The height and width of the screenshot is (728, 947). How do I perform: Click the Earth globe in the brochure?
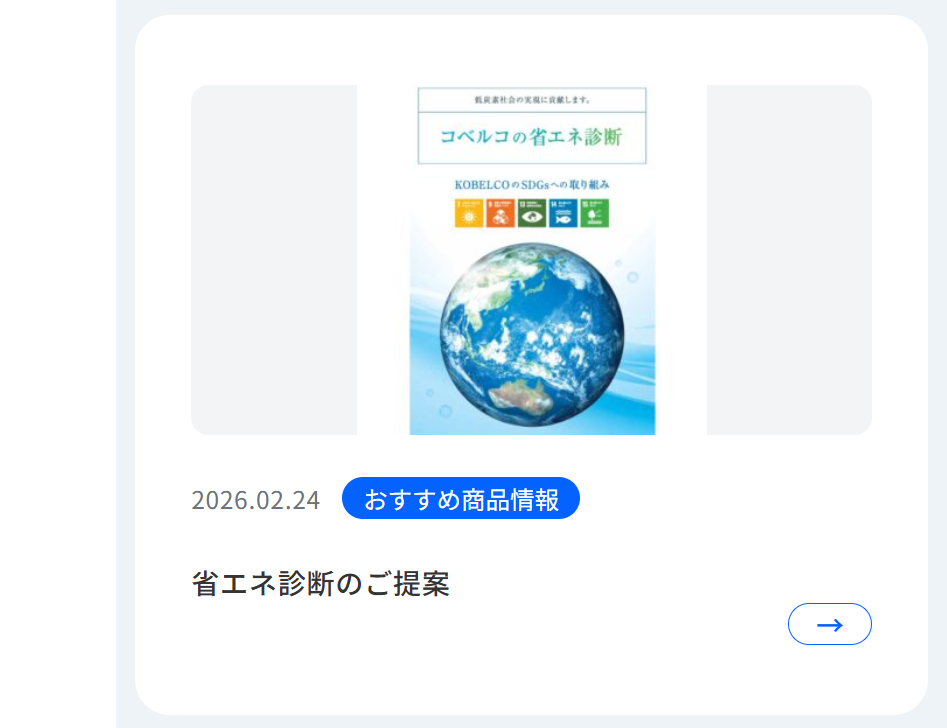pos(532,335)
